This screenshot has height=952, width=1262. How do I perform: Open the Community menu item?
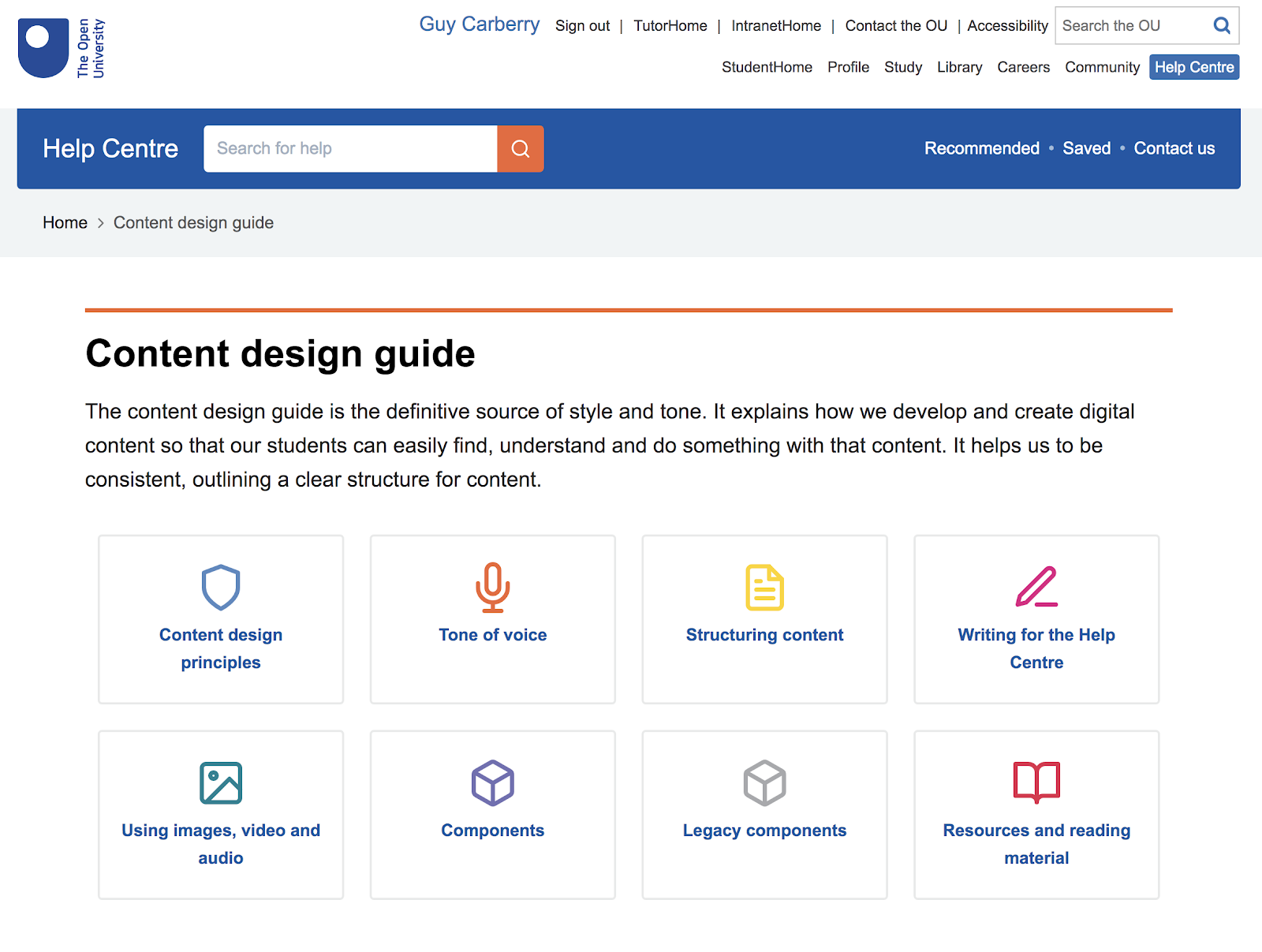(x=1102, y=67)
